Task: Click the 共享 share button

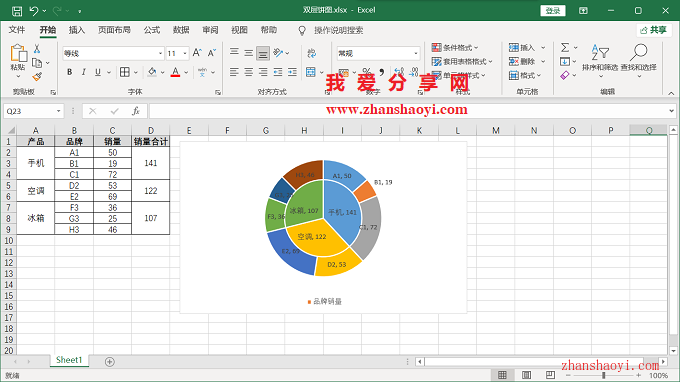Action: [654, 30]
